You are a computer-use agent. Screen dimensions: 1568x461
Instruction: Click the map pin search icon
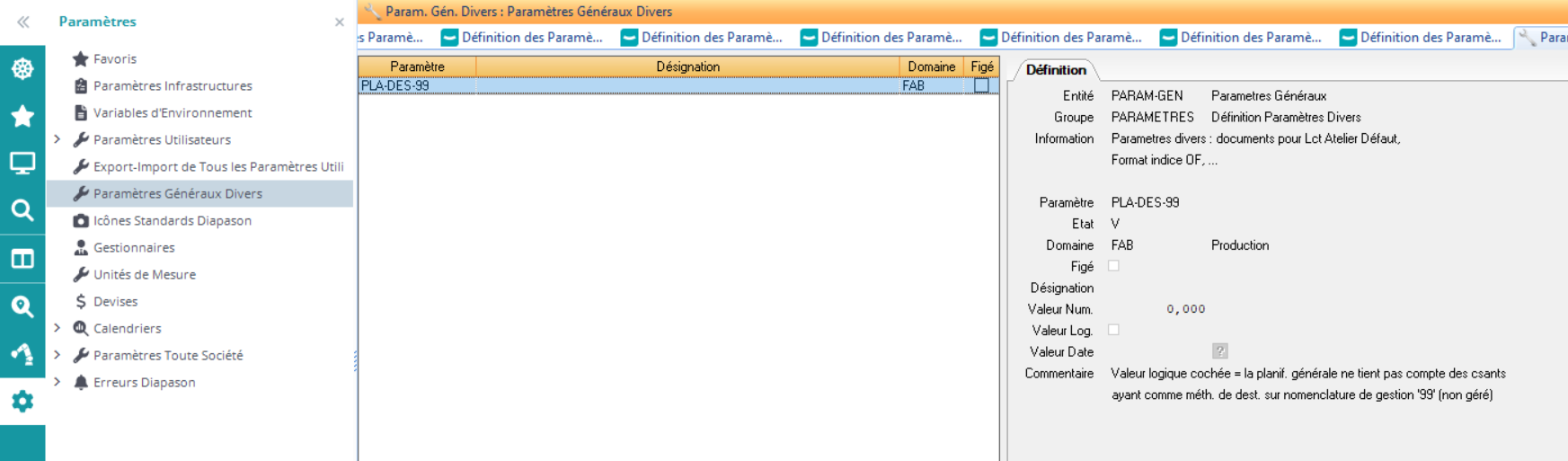[22, 306]
